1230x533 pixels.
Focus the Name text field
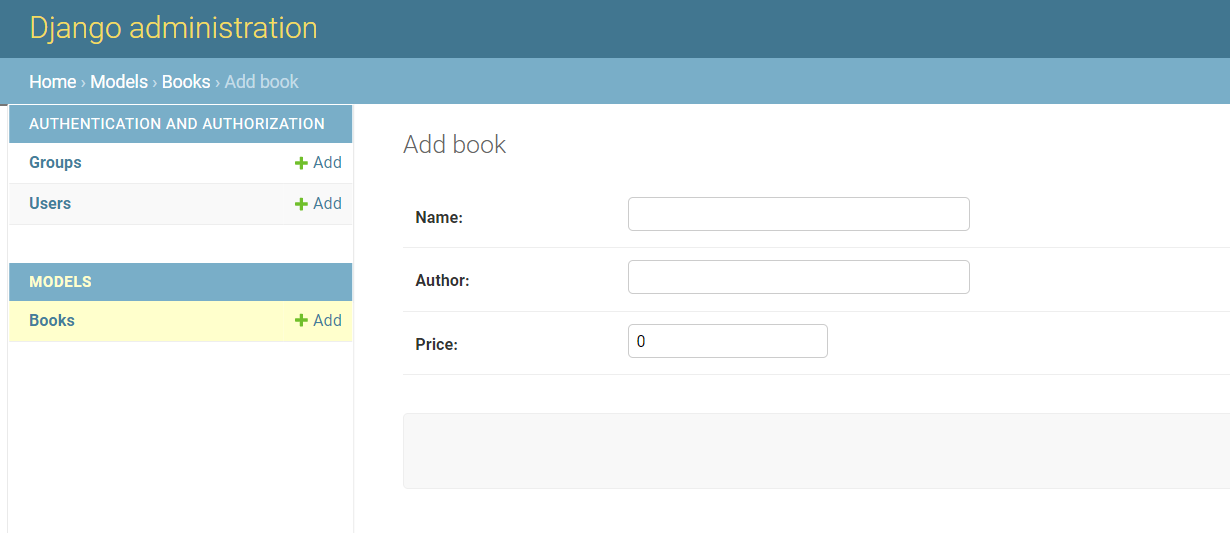point(799,214)
